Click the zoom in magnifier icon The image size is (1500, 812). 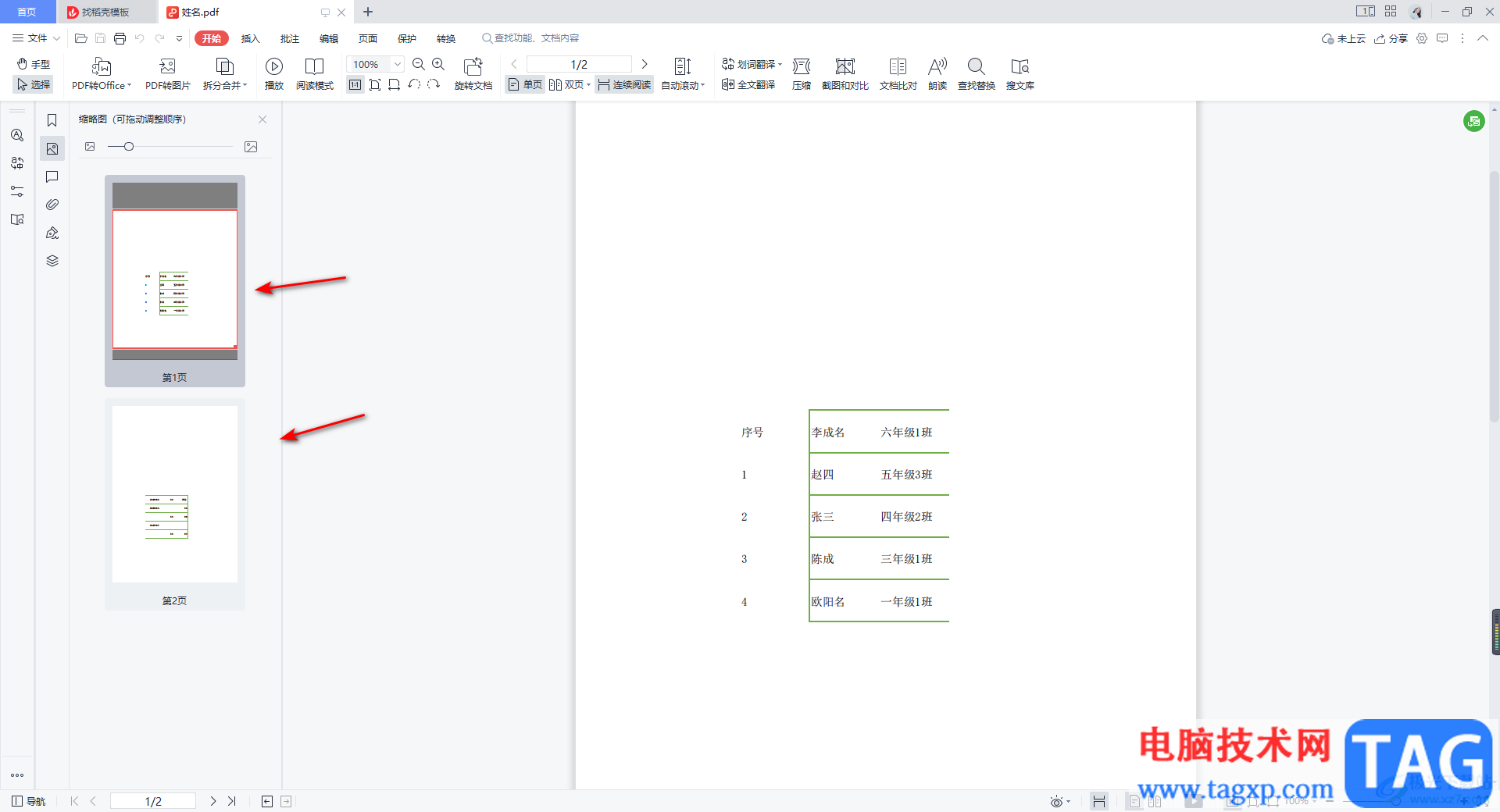[x=438, y=64]
